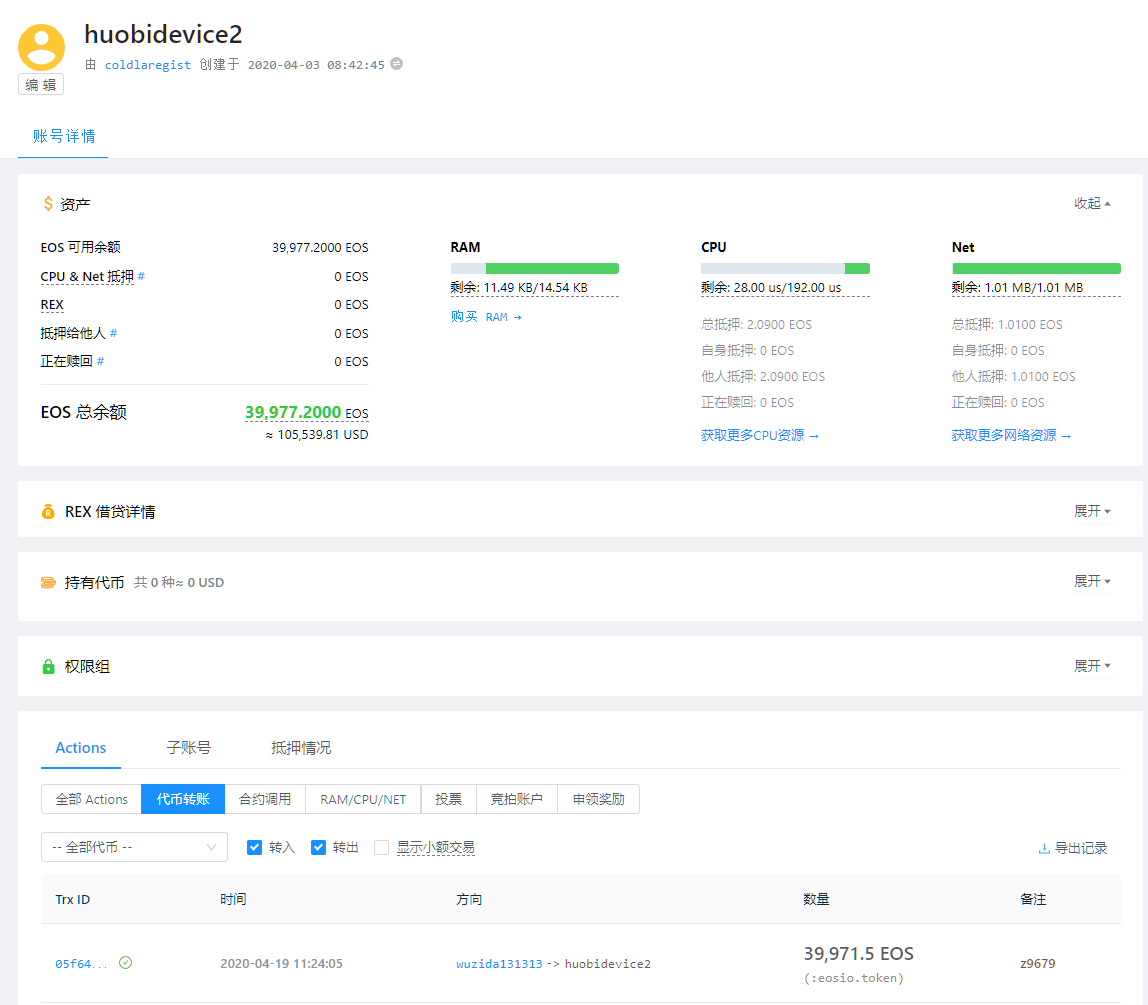The width and height of the screenshot is (1148, 1005).
Task: Click the Net usage progress bar
Action: click(x=1036, y=269)
